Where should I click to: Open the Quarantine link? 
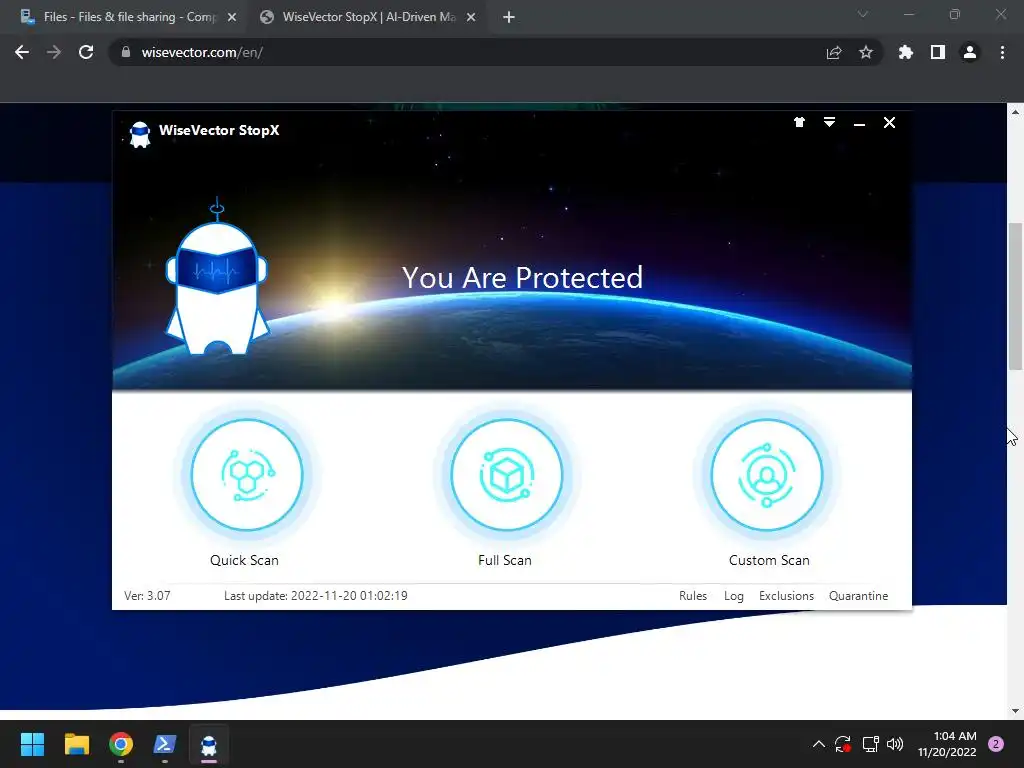859,596
